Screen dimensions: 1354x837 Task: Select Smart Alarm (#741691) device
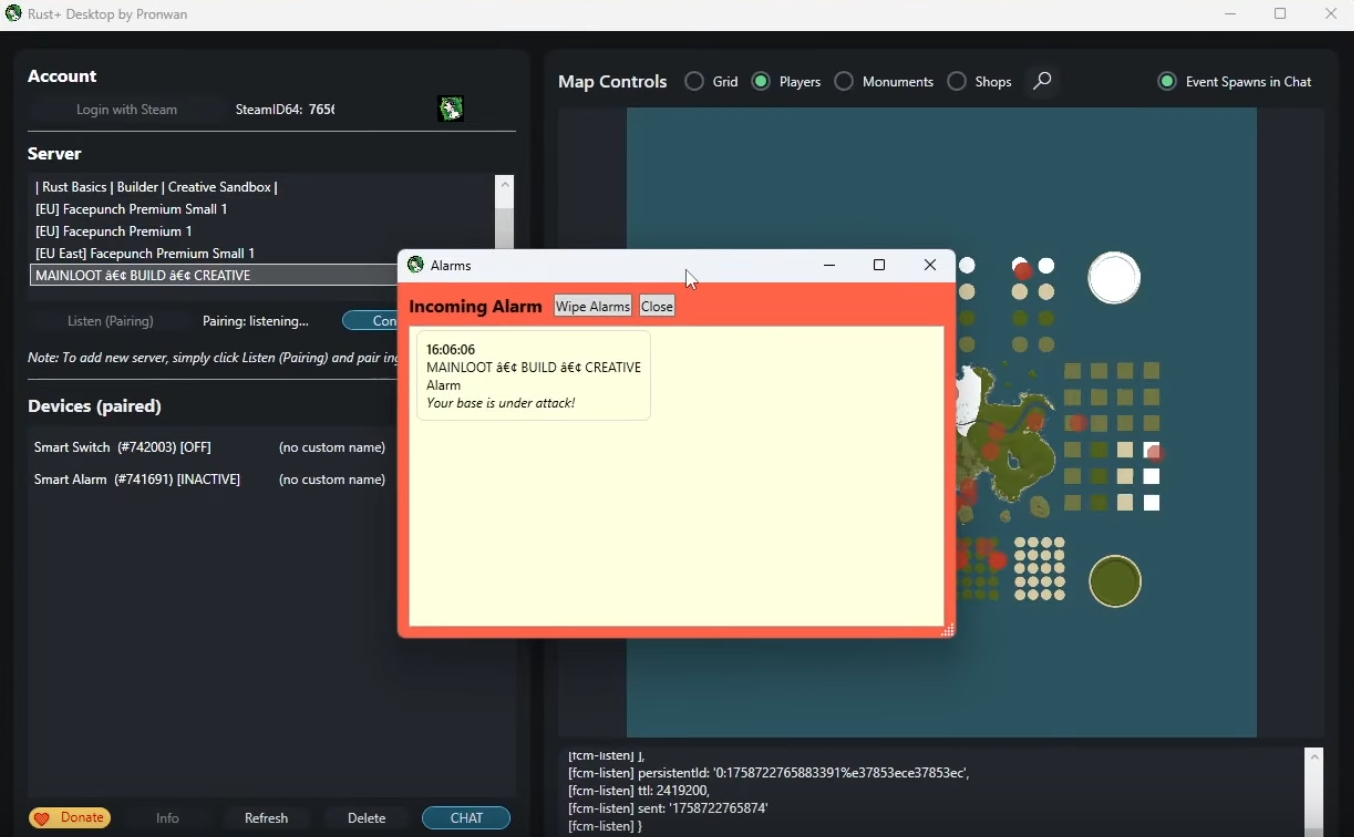click(x=137, y=479)
